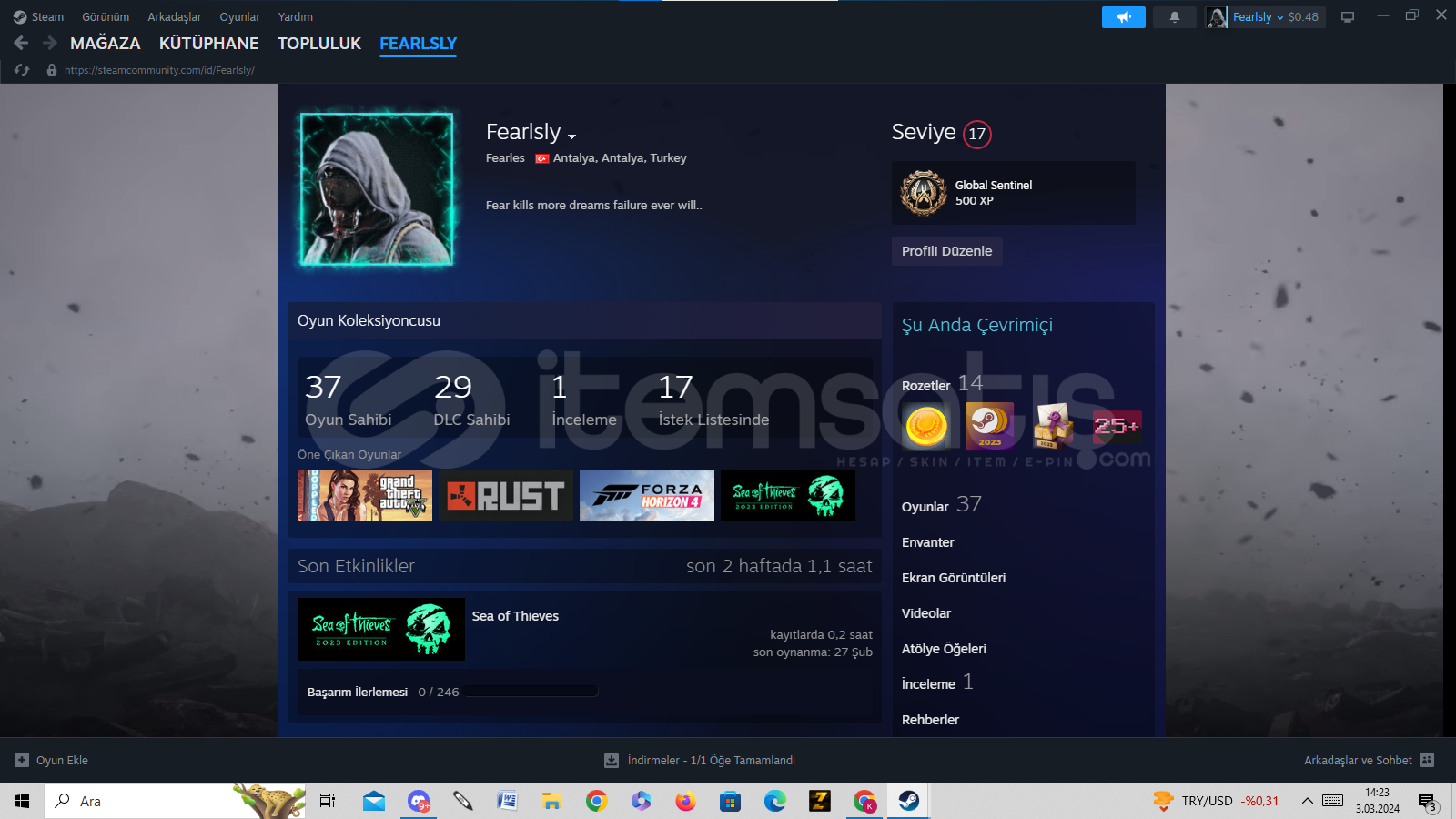
Task: Open the Rust showcase thumbnail
Action: click(x=506, y=496)
